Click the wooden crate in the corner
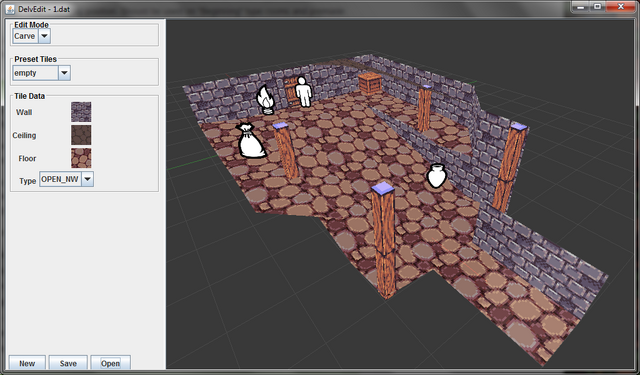 pos(370,83)
